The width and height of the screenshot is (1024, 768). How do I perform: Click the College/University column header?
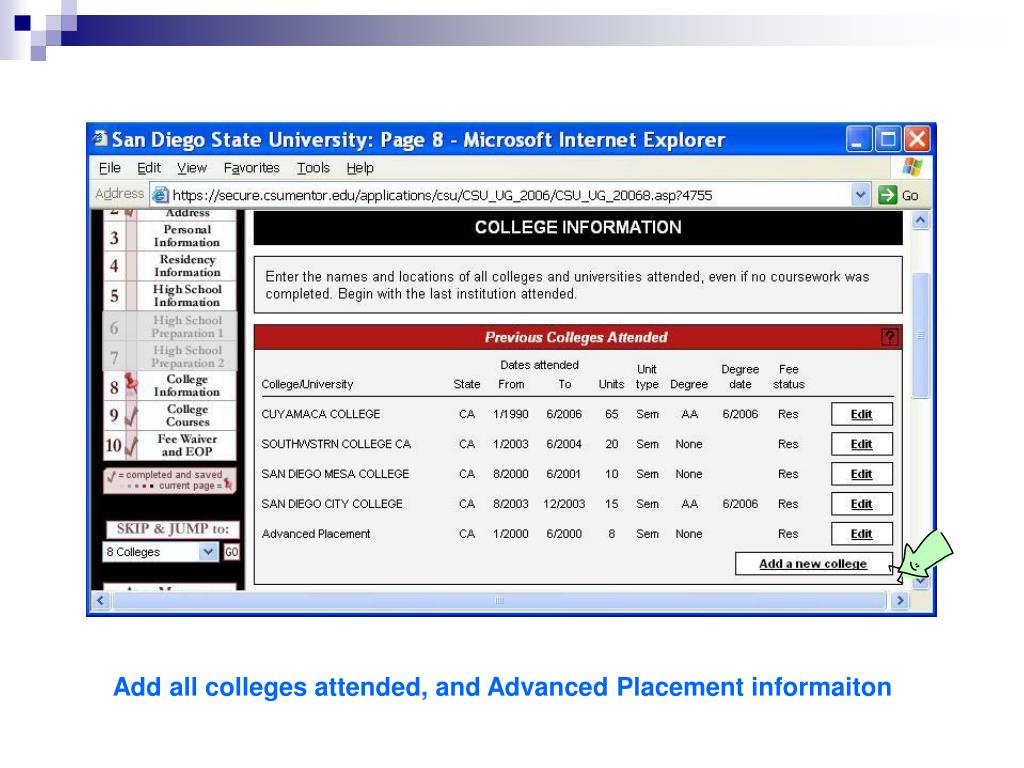307,384
